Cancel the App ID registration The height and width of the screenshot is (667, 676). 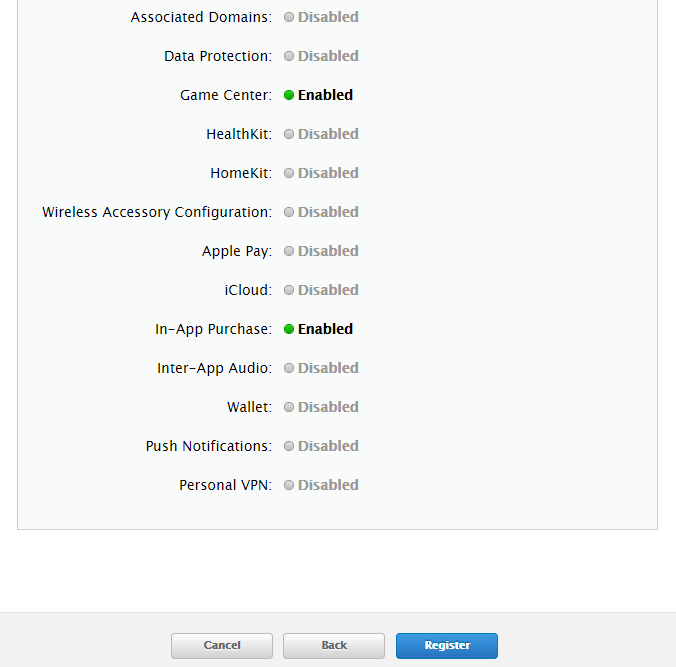click(x=222, y=646)
